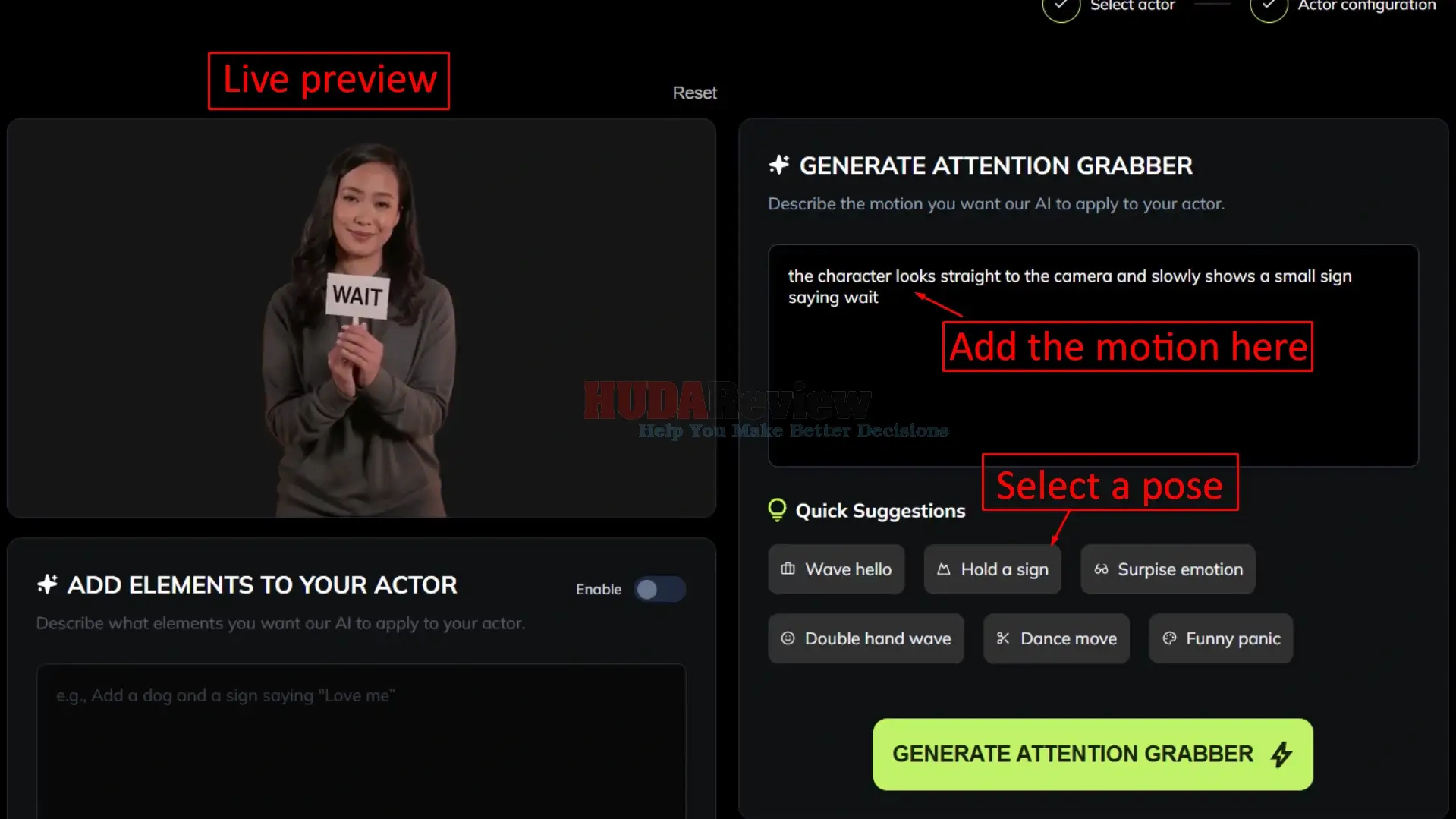The width and height of the screenshot is (1456, 819).
Task: Choose the Funny panic suggestion
Action: point(1221,638)
